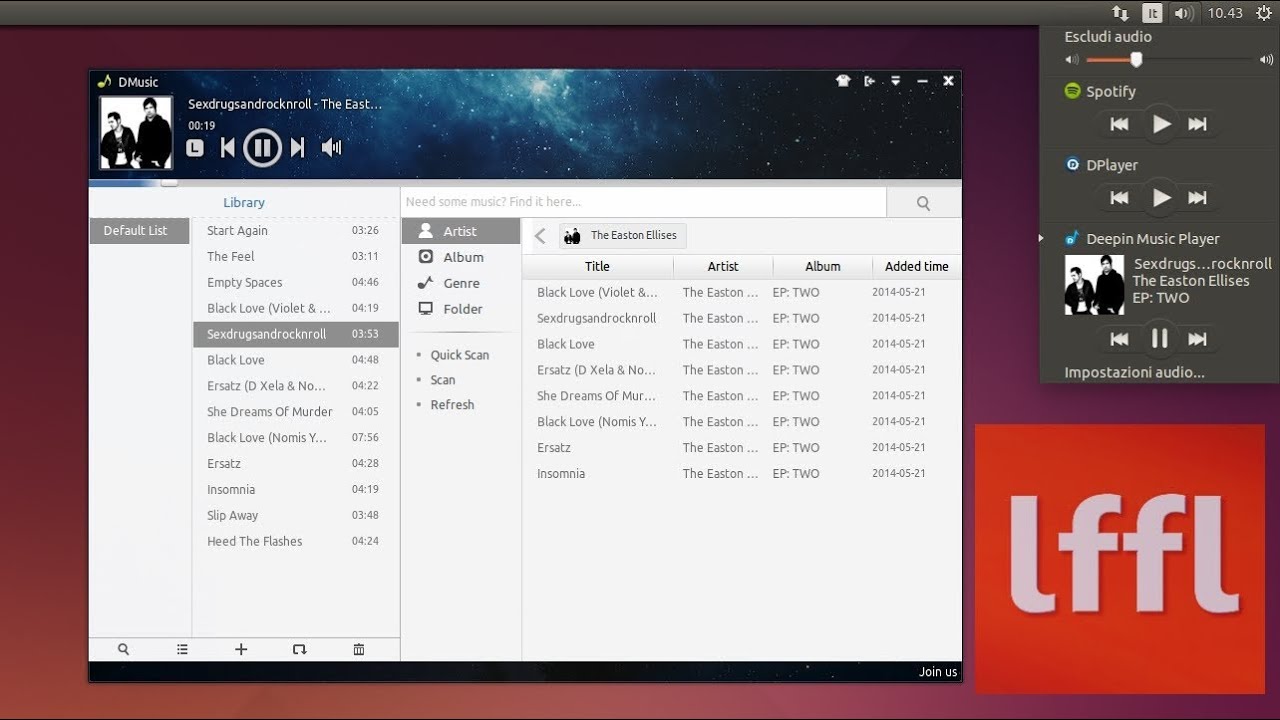1280x720 pixels.
Task: Click 'Black Love' row in library table
Action: coord(741,344)
